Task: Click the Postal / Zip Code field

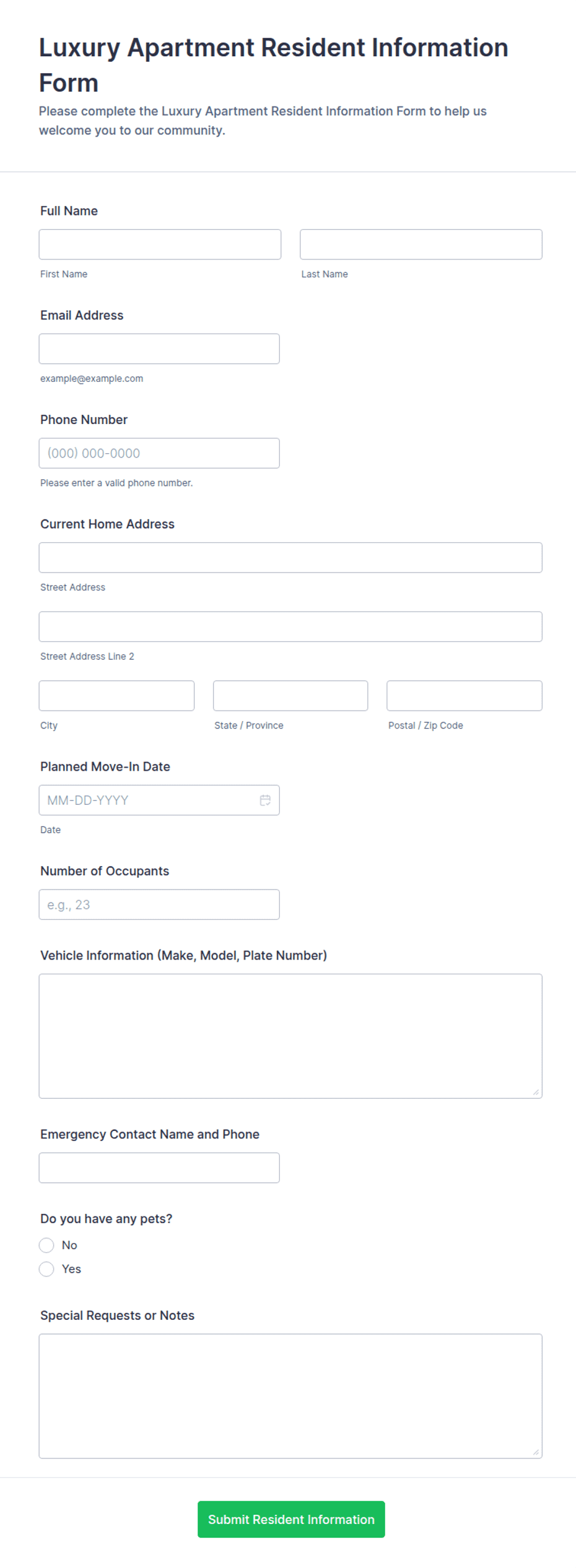Action: pos(465,696)
